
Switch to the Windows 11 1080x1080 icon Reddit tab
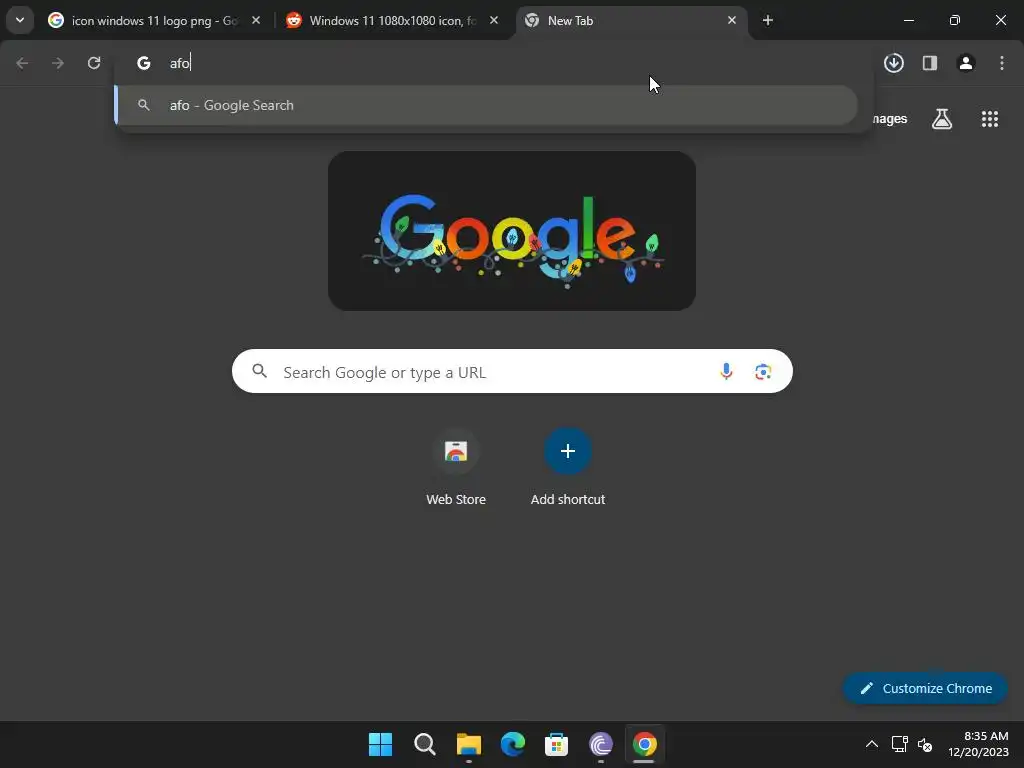(392, 20)
